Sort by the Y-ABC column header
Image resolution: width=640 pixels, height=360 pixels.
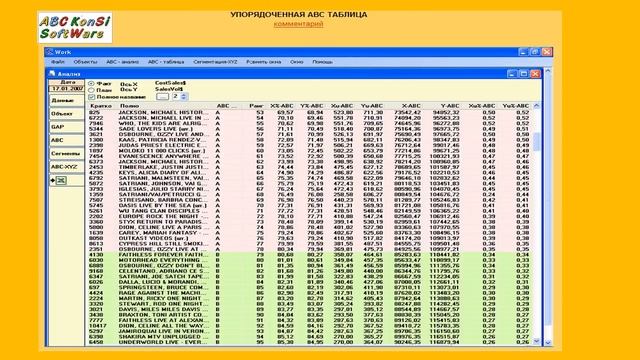(450, 106)
